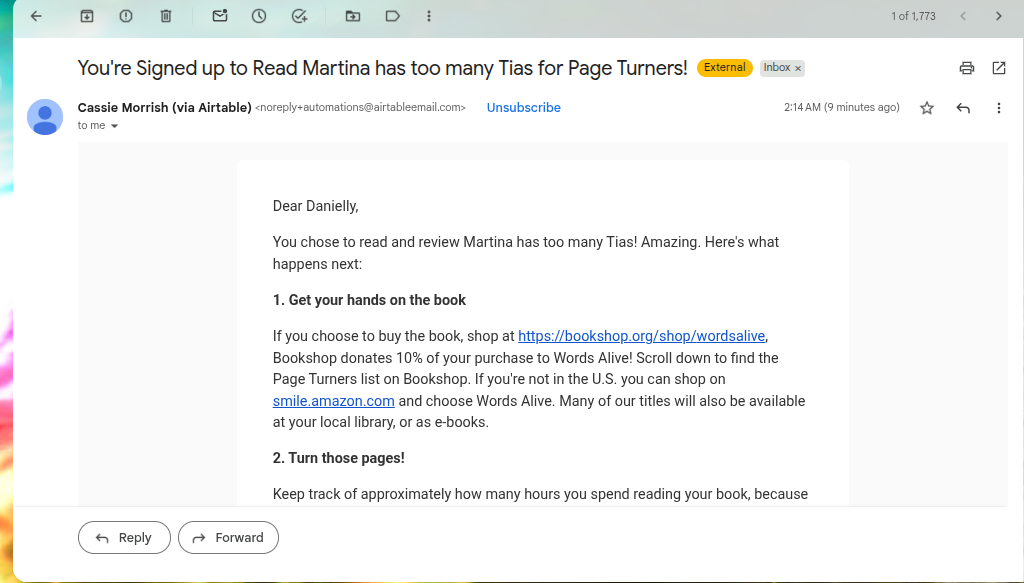
Task: Mark the email as unread
Action: [x=220, y=16]
